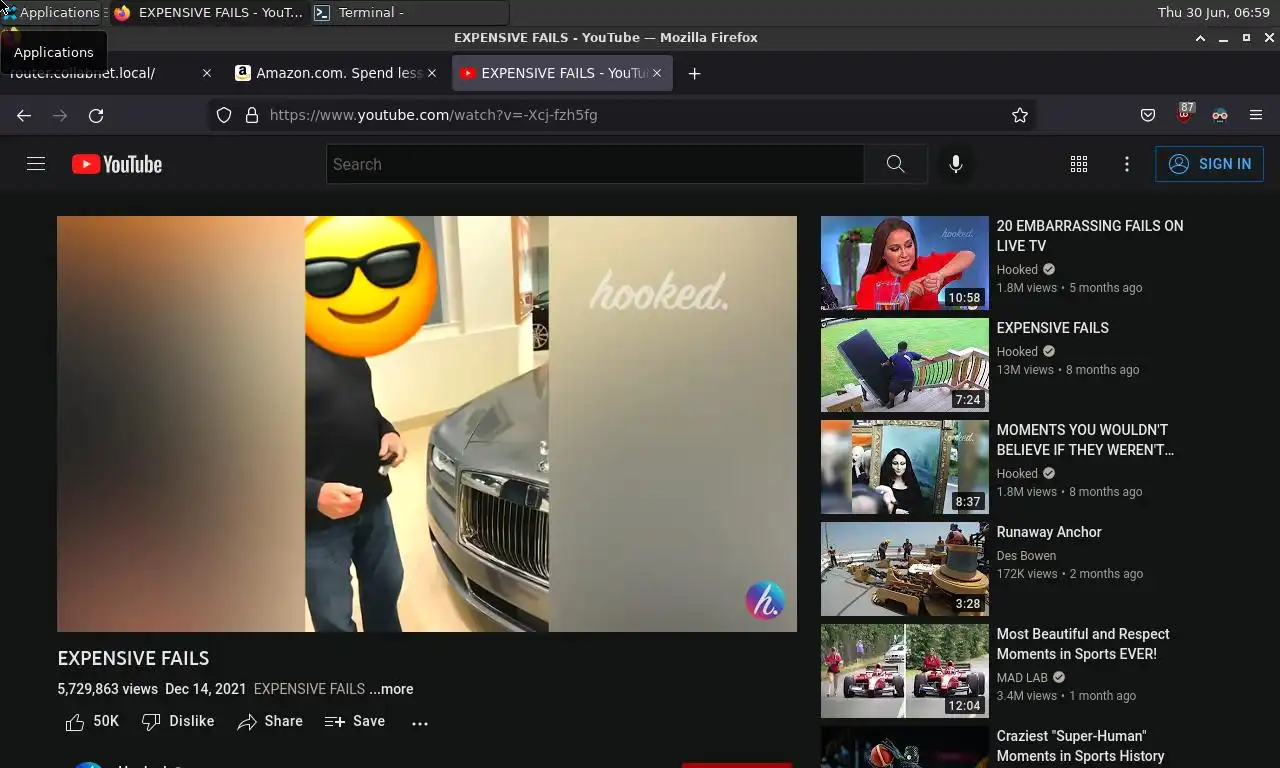Open Craziest Super-Human Moments title link
Image resolution: width=1280 pixels, height=768 pixels.
pyautogui.click(x=1081, y=746)
